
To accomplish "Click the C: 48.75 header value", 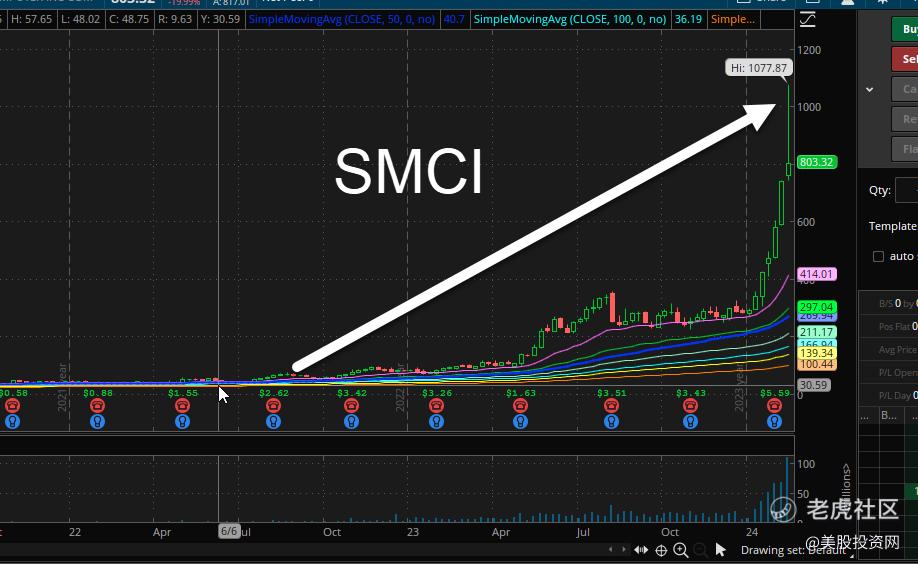I will click(129, 19).
